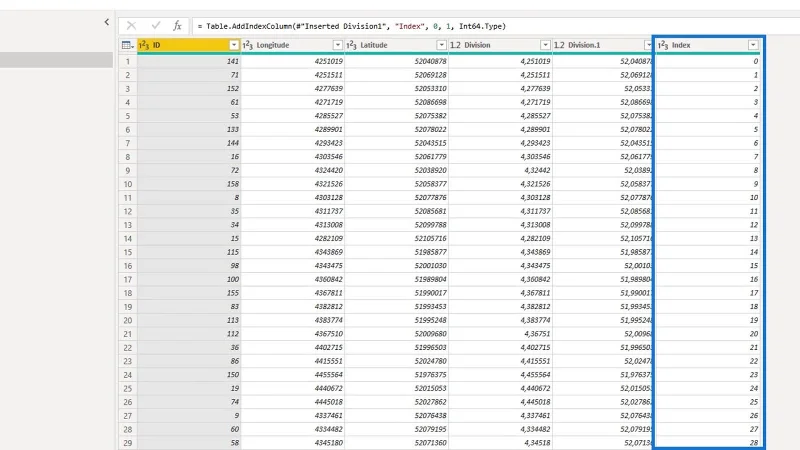
Task: Select the Latitude column header
Action: pyautogui.click(x=396, y=45)
